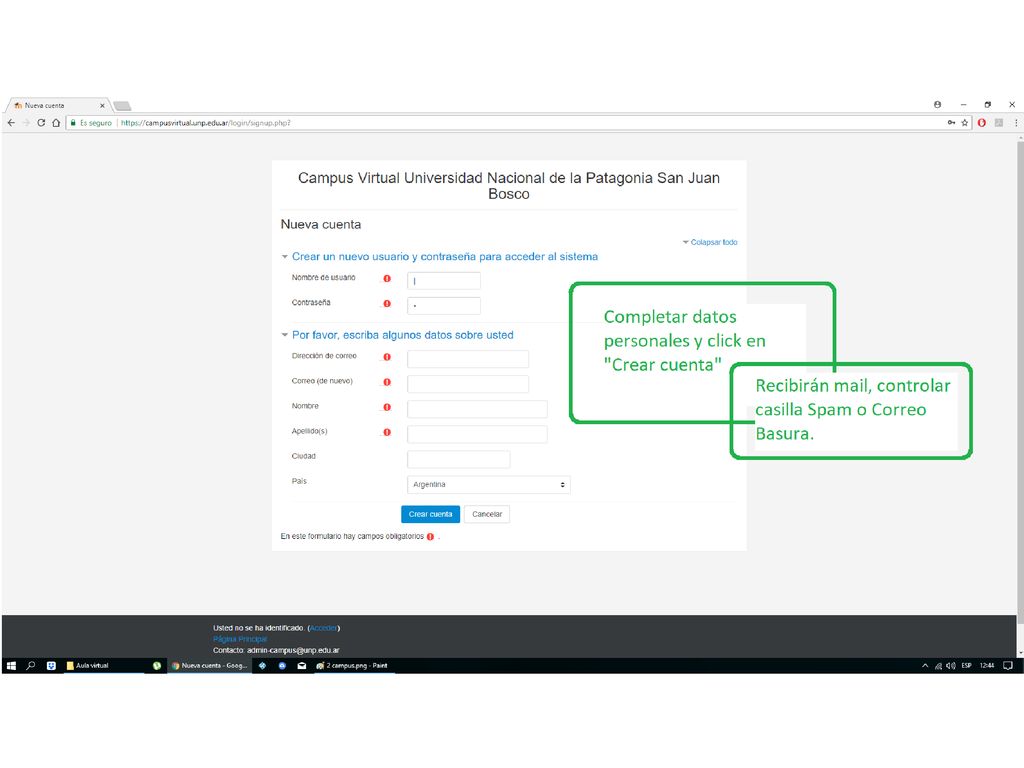Open the Windows Start menu
Viewport: 1024px width, 768px height.
click(x=11, y=666)
